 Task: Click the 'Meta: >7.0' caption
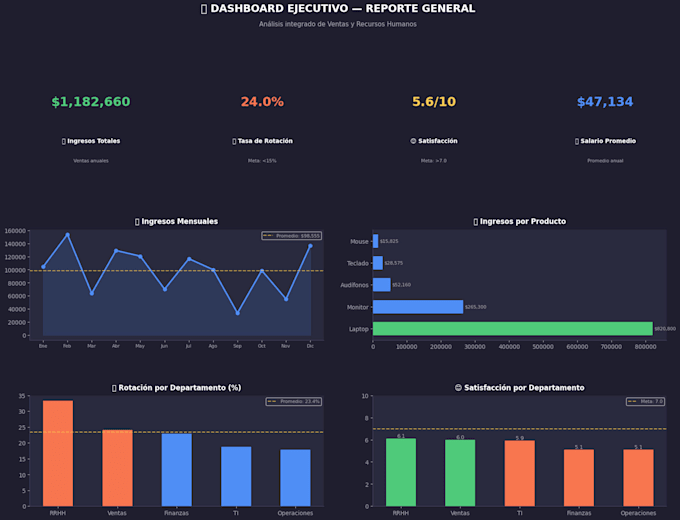(434, 161)
